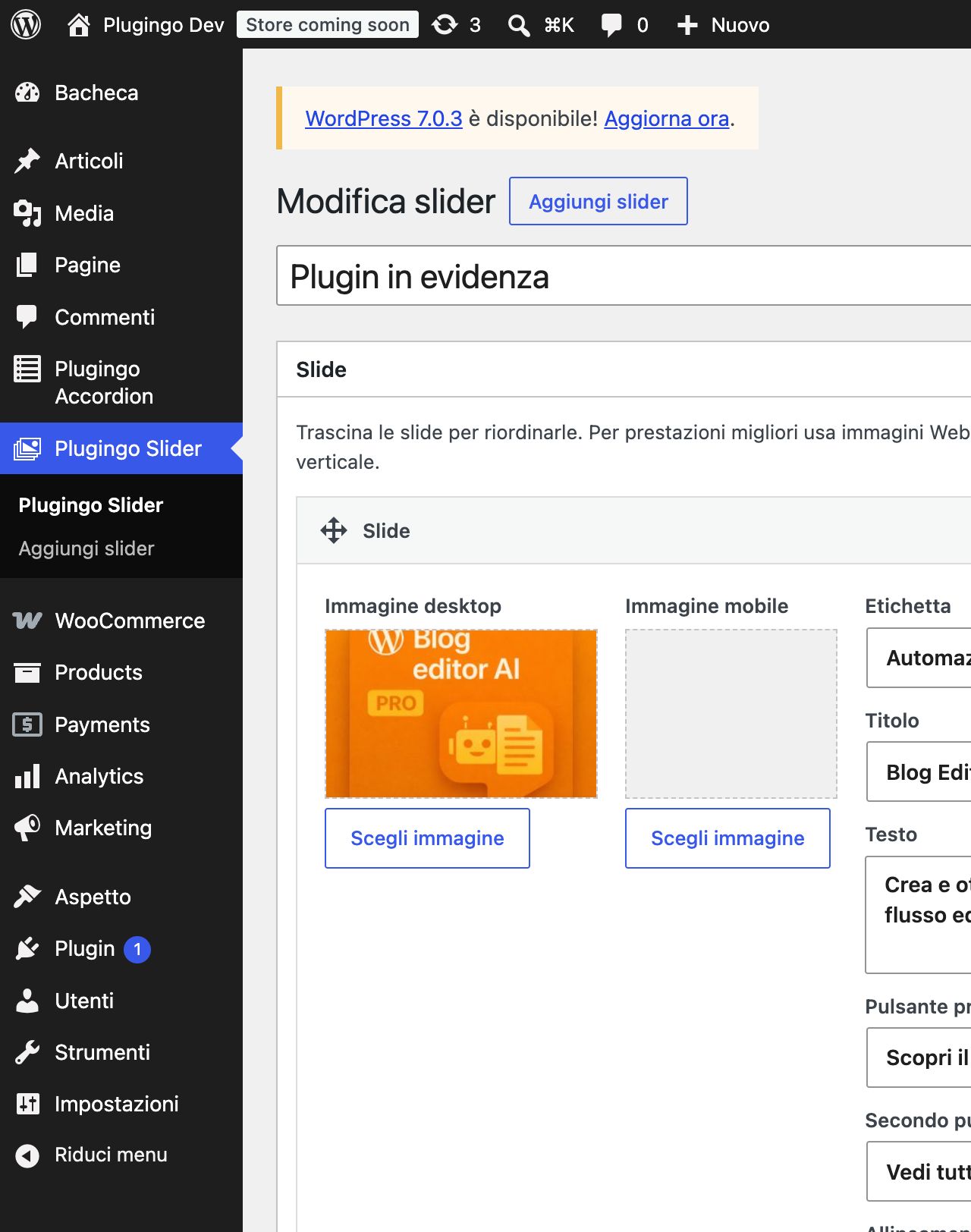Click the empty mobile image placeholder
The image size is (971, 1232).
(x=731, y=714)
